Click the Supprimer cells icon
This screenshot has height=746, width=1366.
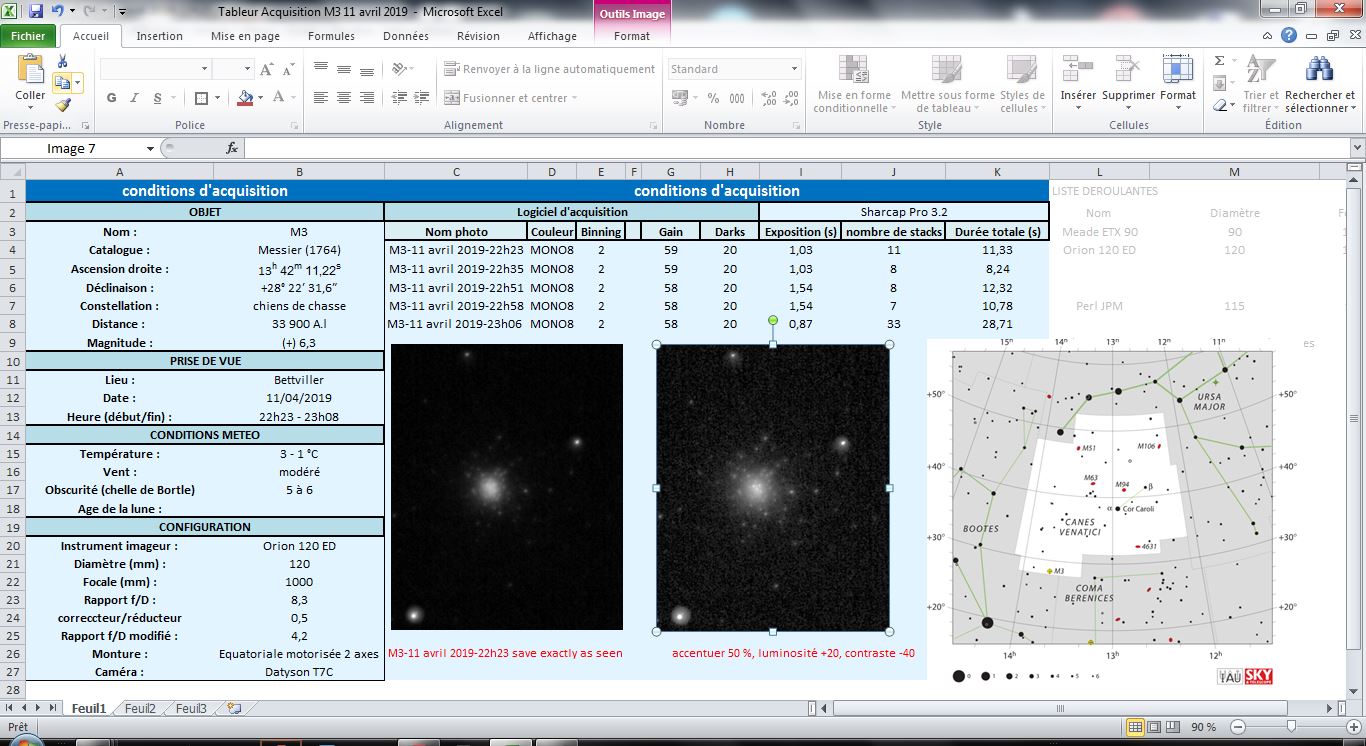(1128, 70)
